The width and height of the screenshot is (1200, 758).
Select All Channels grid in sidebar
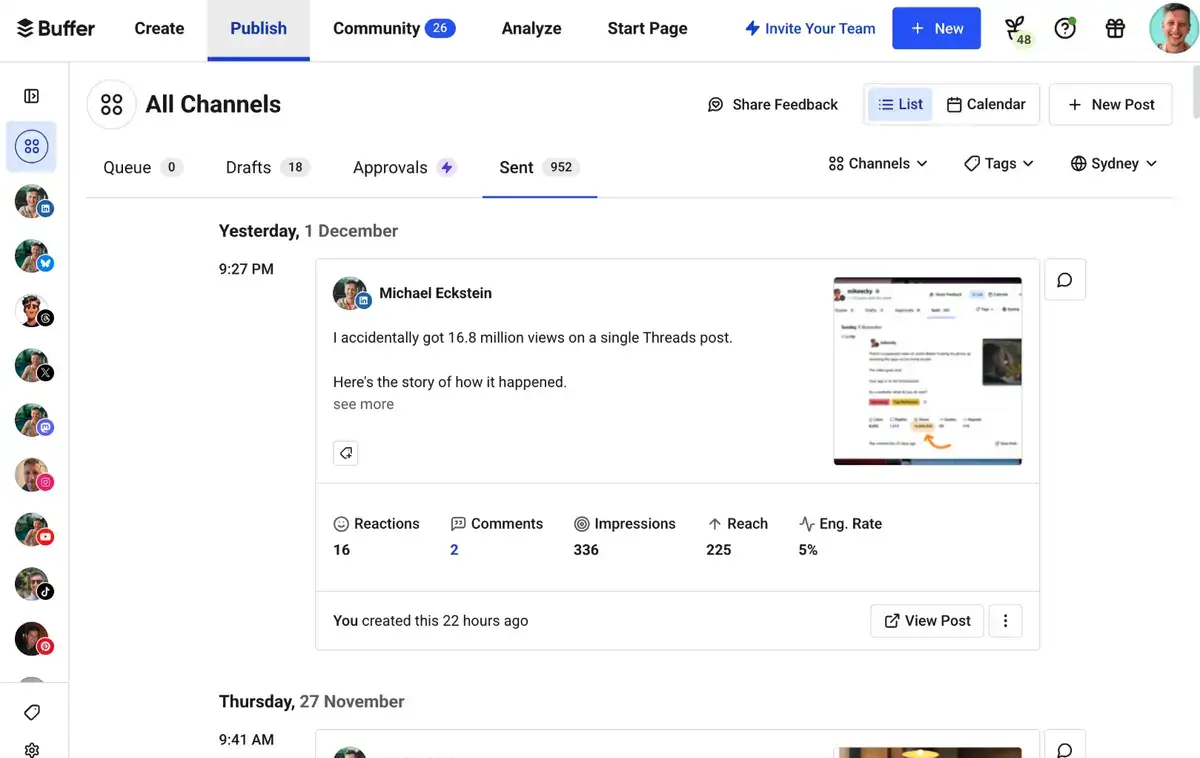point(32,148)
